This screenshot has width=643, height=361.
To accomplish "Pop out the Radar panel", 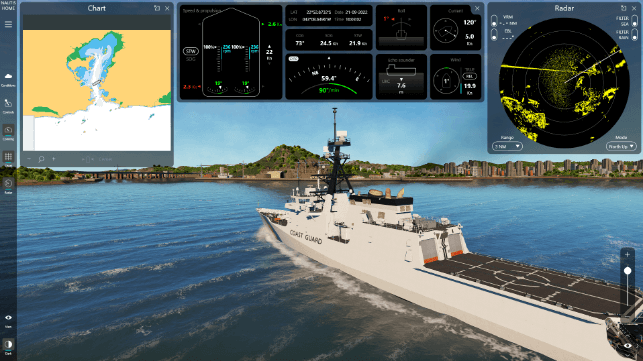I will click(623, 8).
